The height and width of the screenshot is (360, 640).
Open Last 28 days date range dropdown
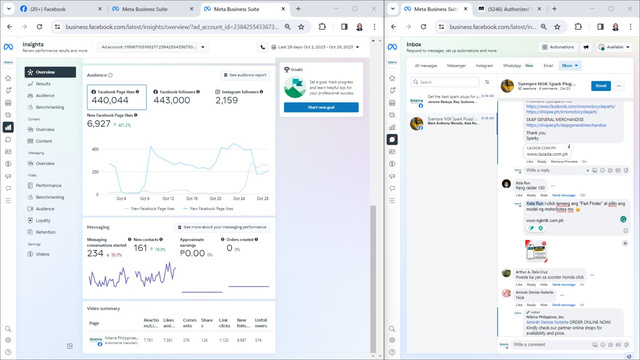point(316,47)
